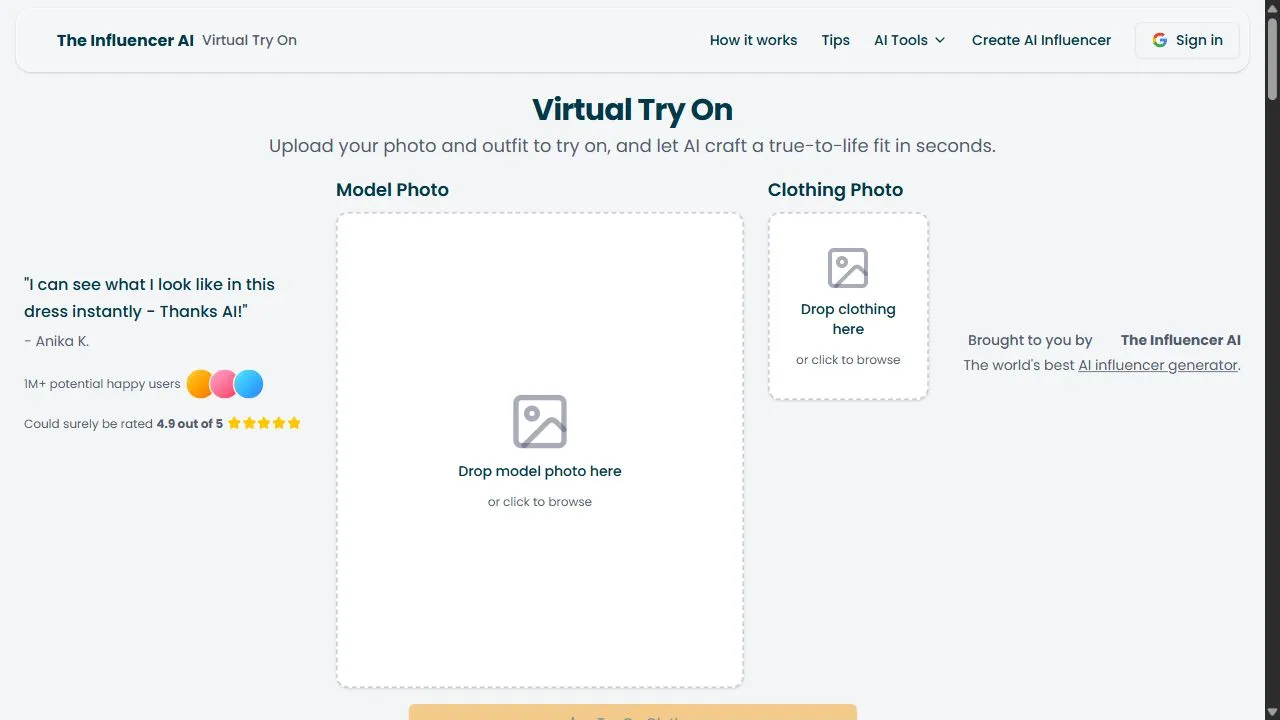
Task: Click the blue user avatar circle
Action: coord(249,384)
